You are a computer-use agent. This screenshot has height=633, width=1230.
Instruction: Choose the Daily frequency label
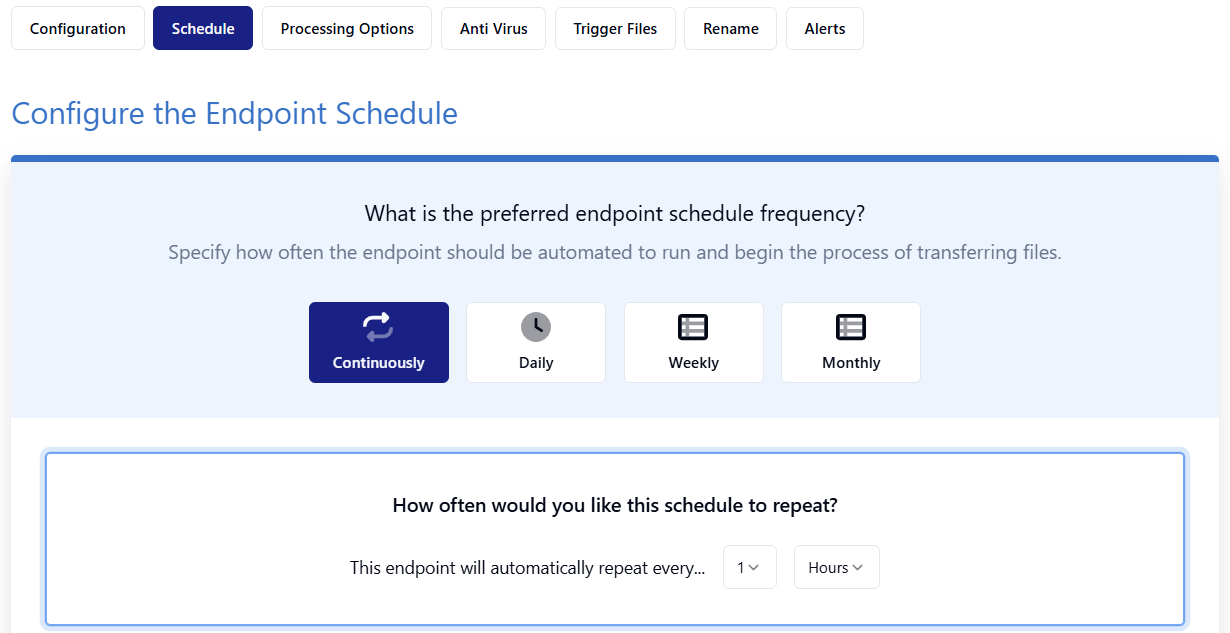point(536,363)
